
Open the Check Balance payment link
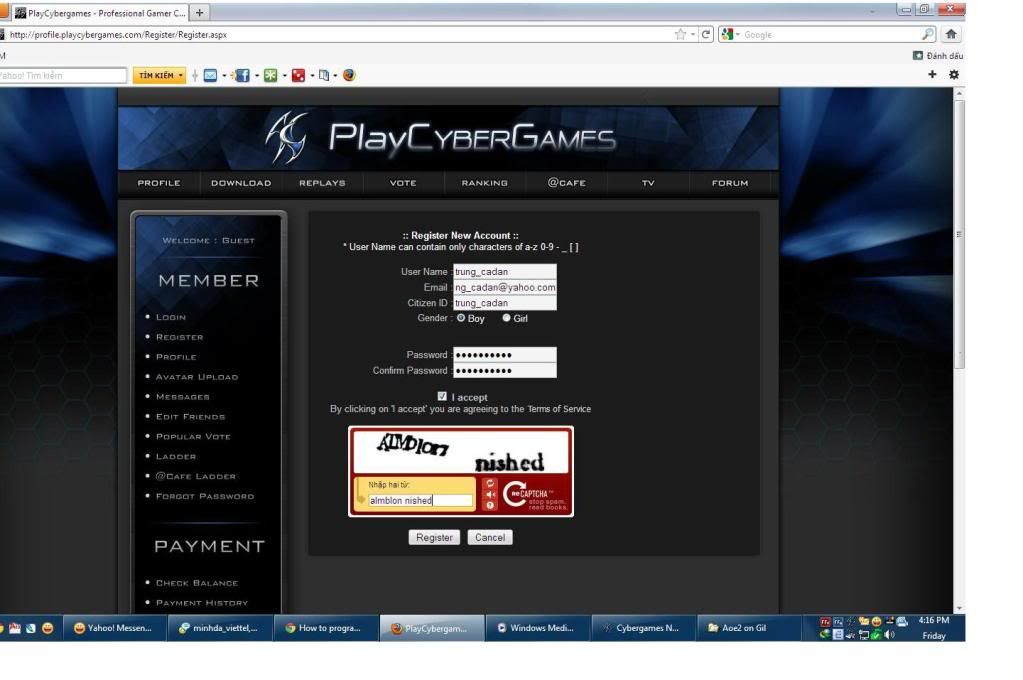[x=197, y=583]
